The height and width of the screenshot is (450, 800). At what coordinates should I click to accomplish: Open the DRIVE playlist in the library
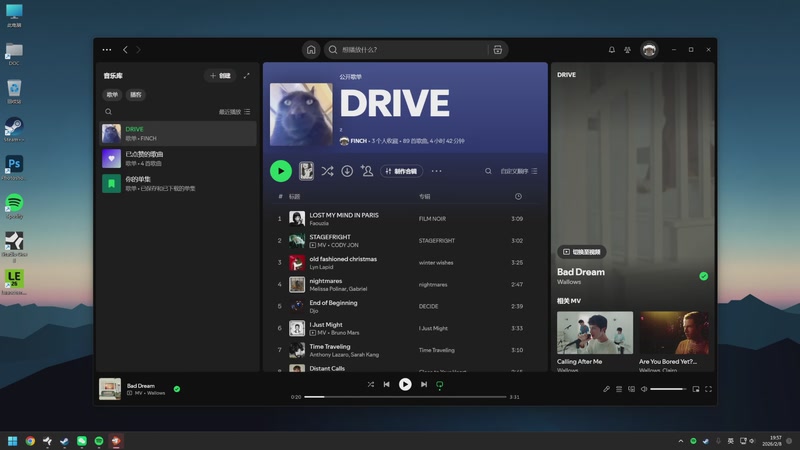click(178, 134)
